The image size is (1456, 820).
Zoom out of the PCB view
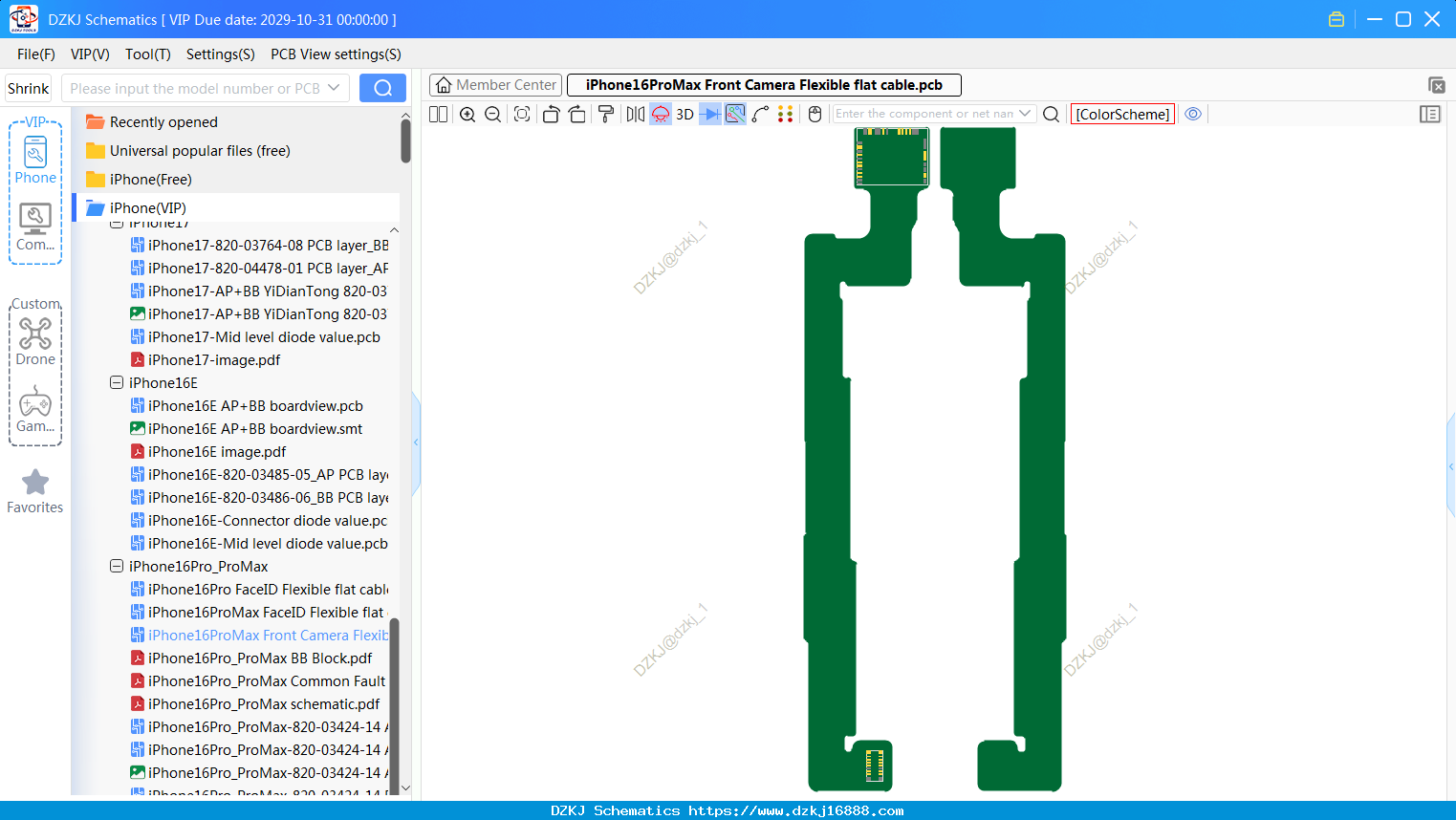(493, 115)
